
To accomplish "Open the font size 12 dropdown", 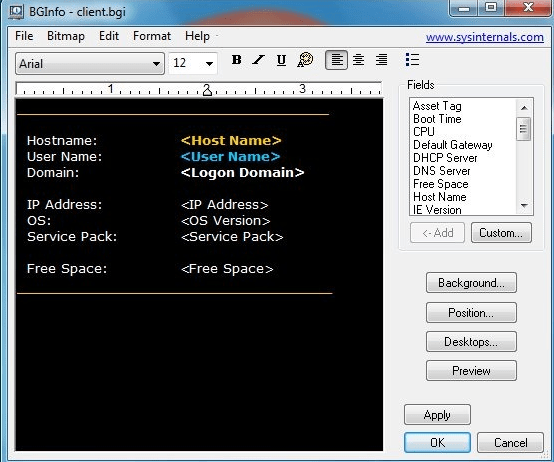I will click(193, 63).
